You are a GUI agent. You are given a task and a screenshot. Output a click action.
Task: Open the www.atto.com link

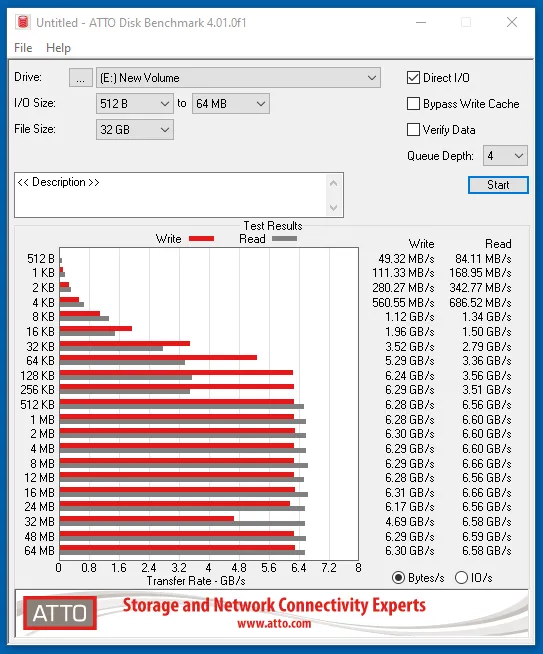click(274, 624)
